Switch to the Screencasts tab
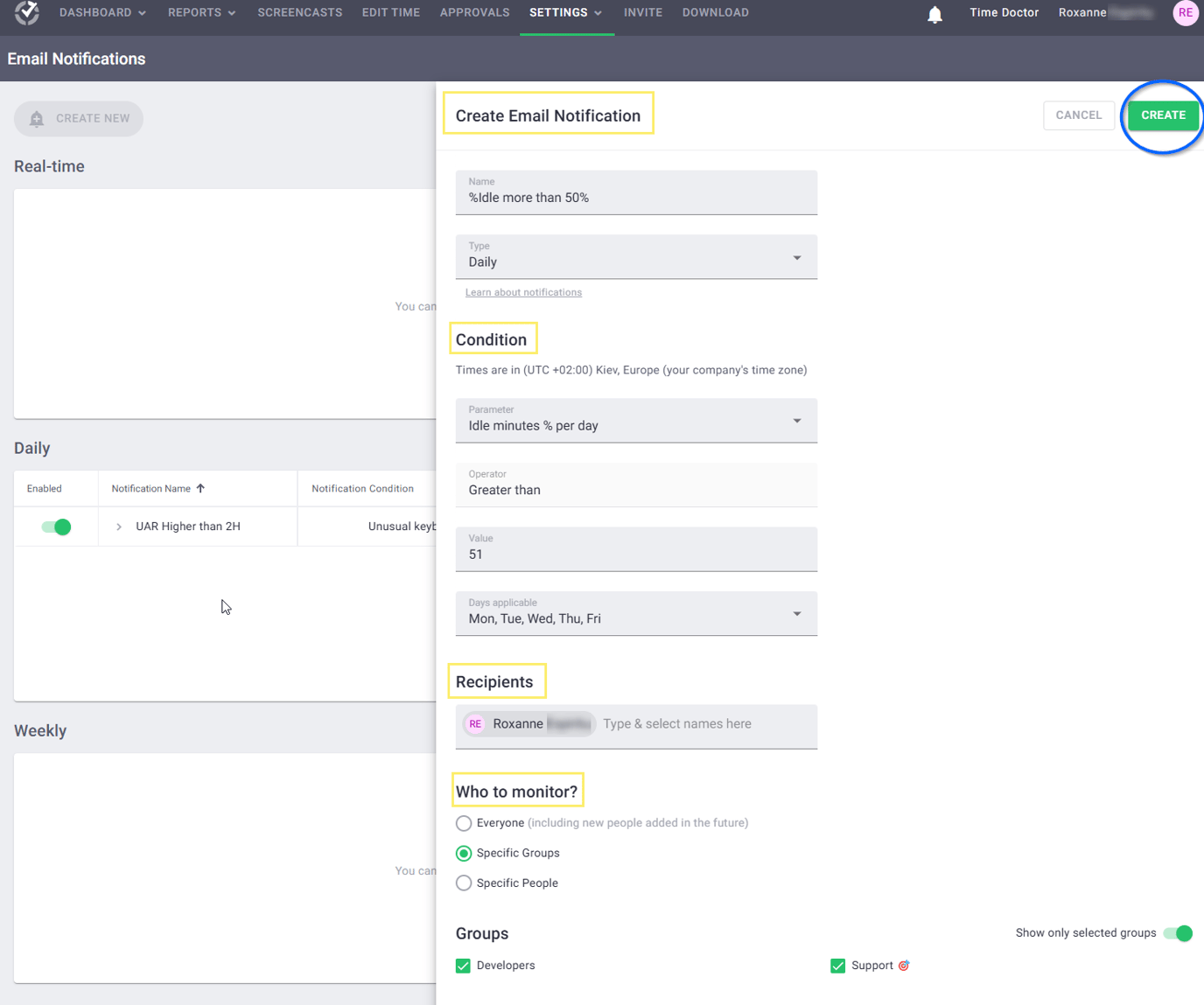This screenshot has height=1005, width=1204. [299, 12]
